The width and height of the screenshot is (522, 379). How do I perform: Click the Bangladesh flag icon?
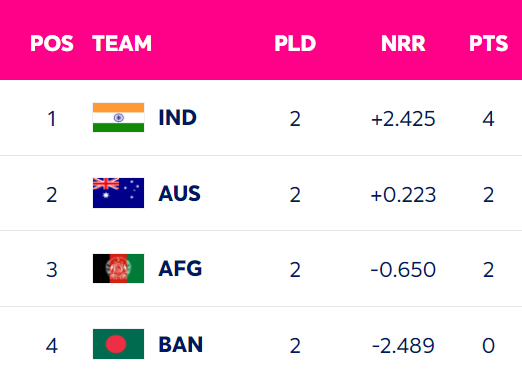(x=118, y=344)
